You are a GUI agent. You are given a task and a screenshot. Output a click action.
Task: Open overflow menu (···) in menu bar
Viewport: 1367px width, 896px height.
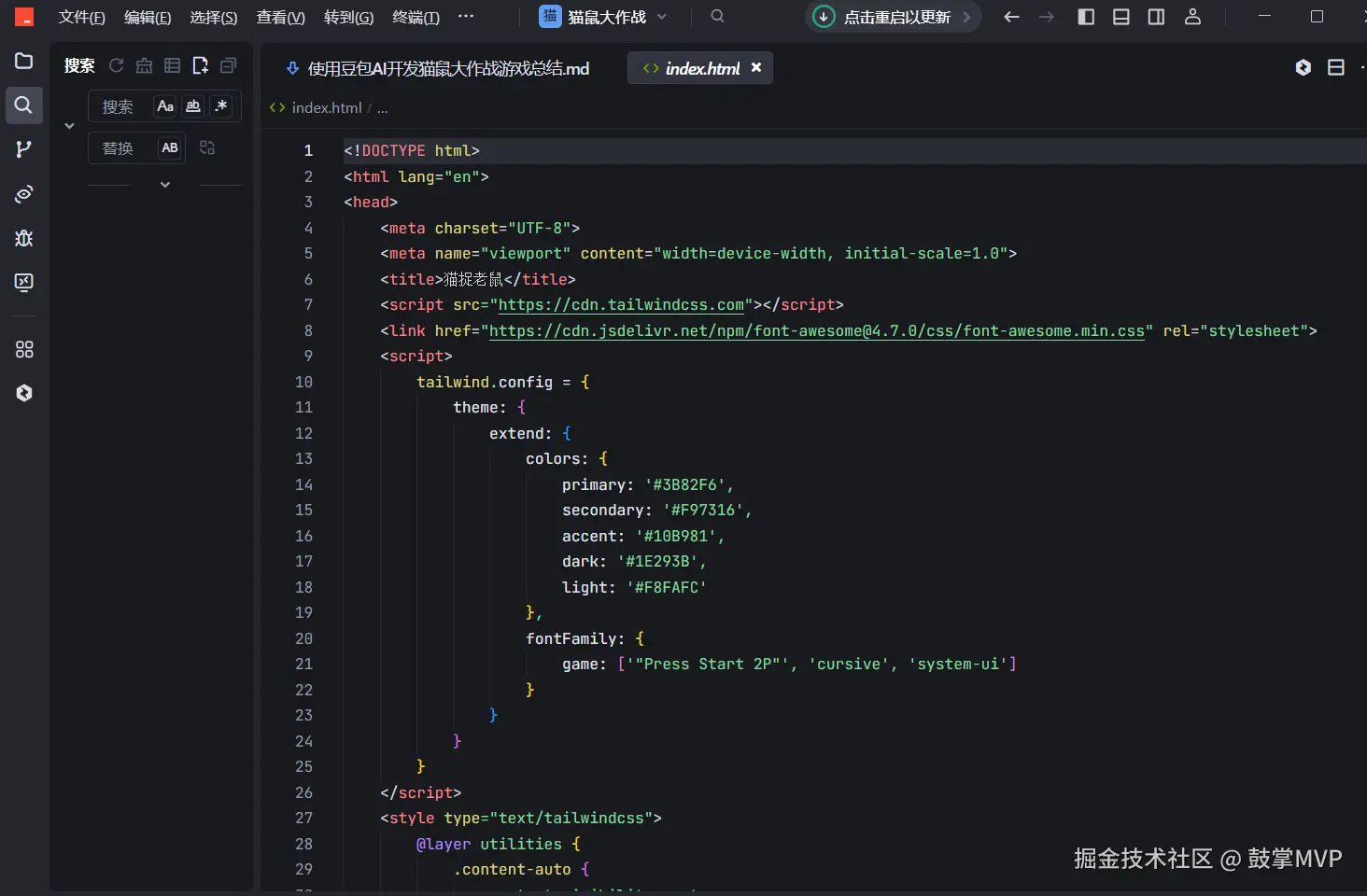pyautogui.click(x=466, y=17)
